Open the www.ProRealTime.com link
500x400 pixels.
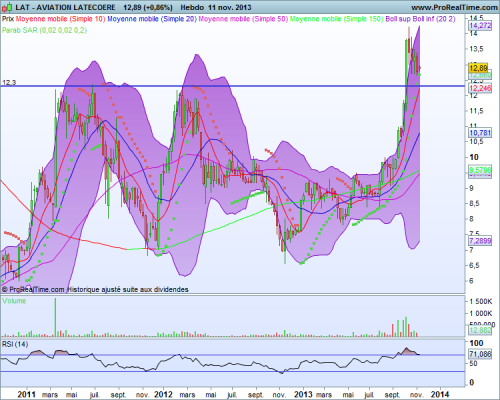[454, 7]
